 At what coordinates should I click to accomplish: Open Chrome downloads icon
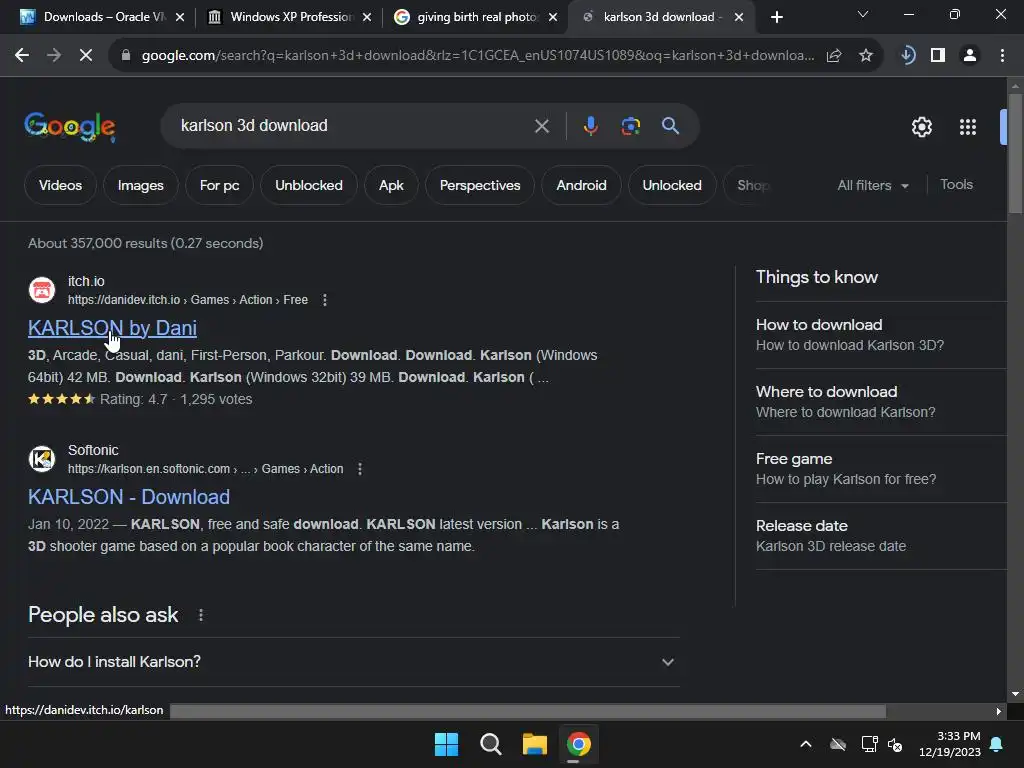point(907,56)
